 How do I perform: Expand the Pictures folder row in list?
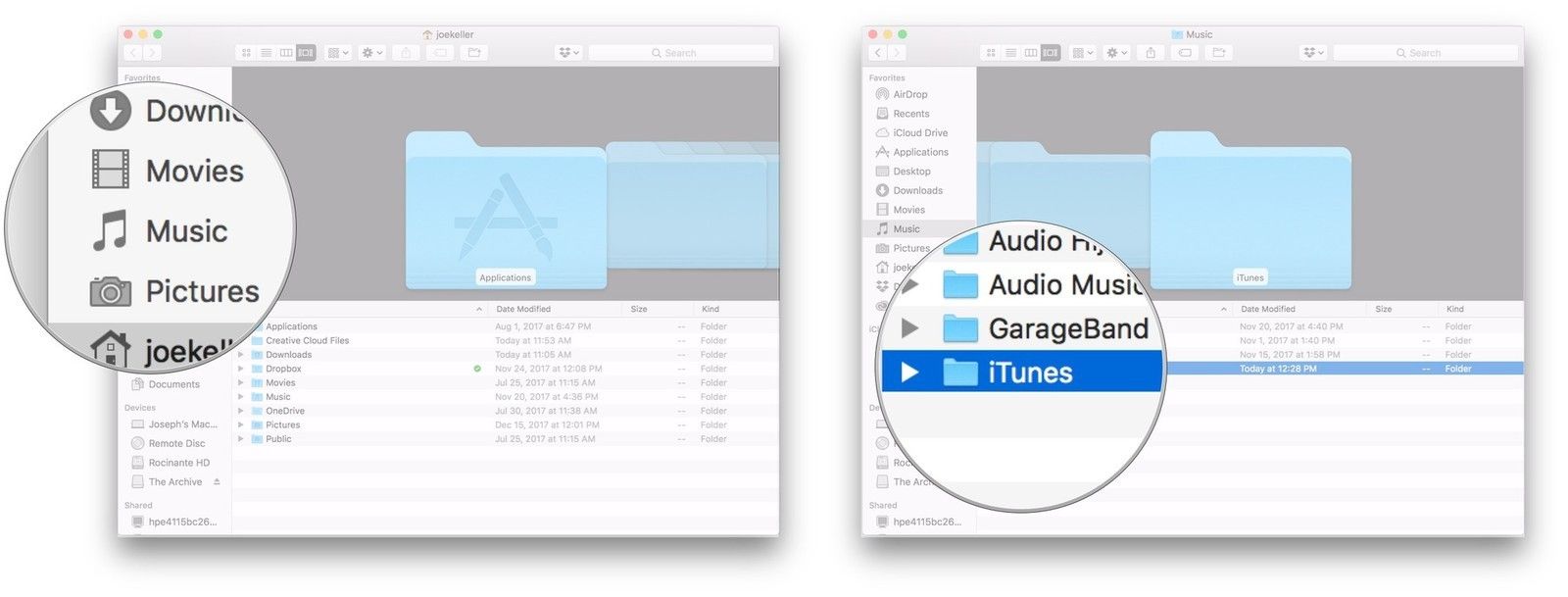tap(241, 425)
